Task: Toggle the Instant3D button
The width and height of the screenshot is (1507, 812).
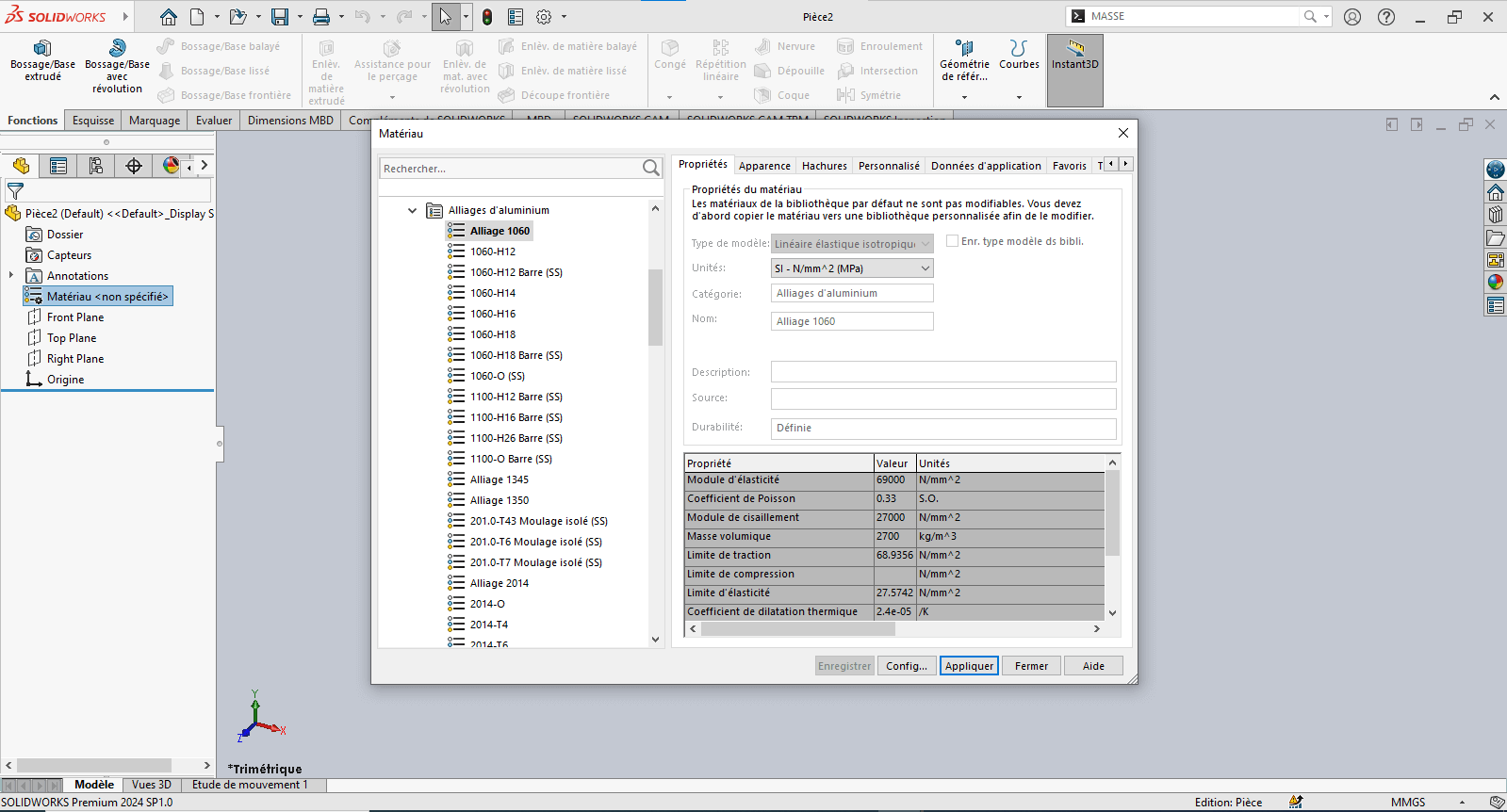Action: [1074, 57]
